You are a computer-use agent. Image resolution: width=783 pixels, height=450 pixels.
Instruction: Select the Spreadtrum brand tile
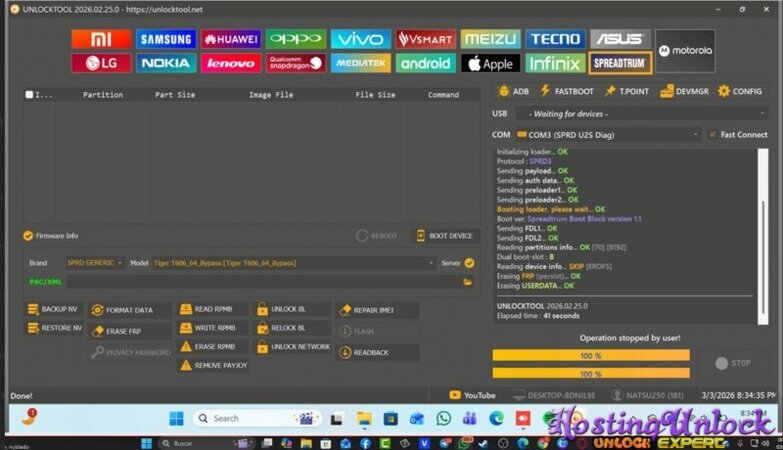click(620, 63)
